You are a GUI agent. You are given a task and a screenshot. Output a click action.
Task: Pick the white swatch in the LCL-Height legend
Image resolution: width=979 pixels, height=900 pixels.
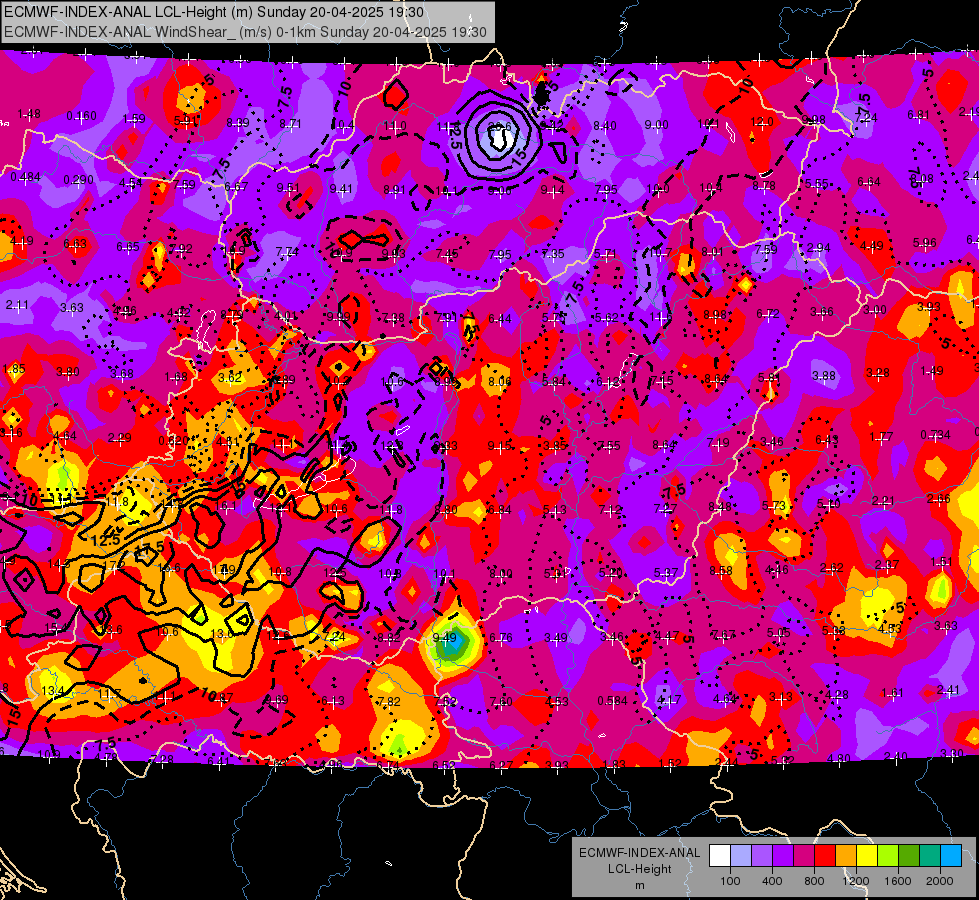(720, 856)
